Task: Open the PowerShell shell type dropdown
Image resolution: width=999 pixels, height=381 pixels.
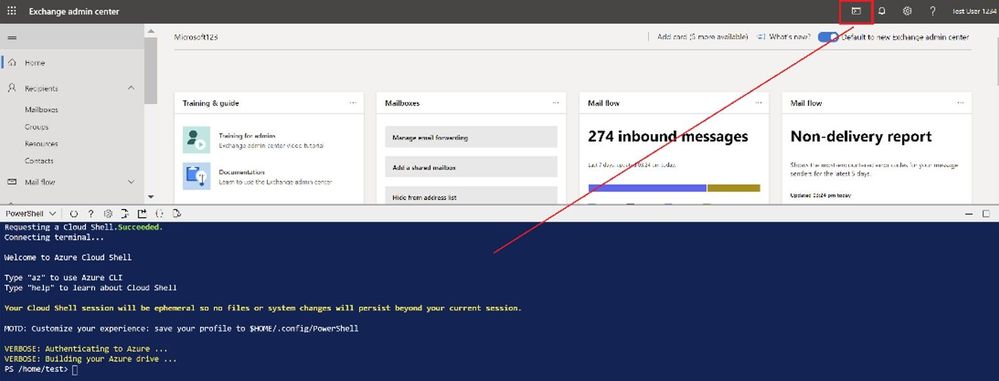Action: [31, 213]
